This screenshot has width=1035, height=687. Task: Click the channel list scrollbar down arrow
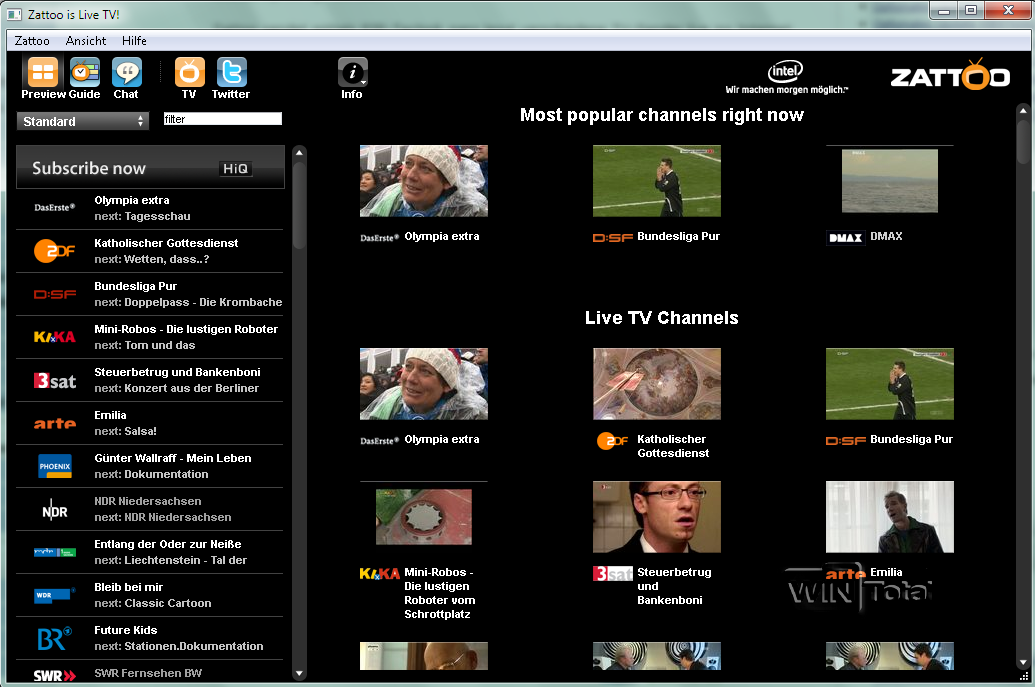pyautogui.click(x=300, y=674)
